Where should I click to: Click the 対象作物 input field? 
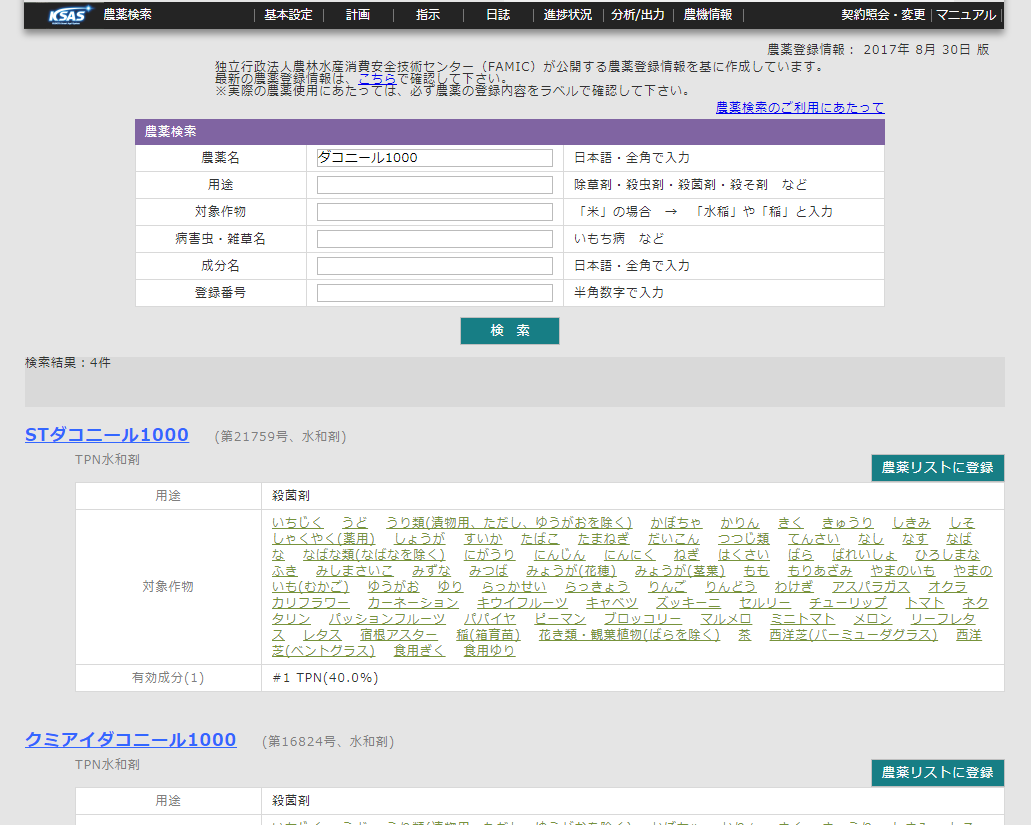(x=435, y=212)
